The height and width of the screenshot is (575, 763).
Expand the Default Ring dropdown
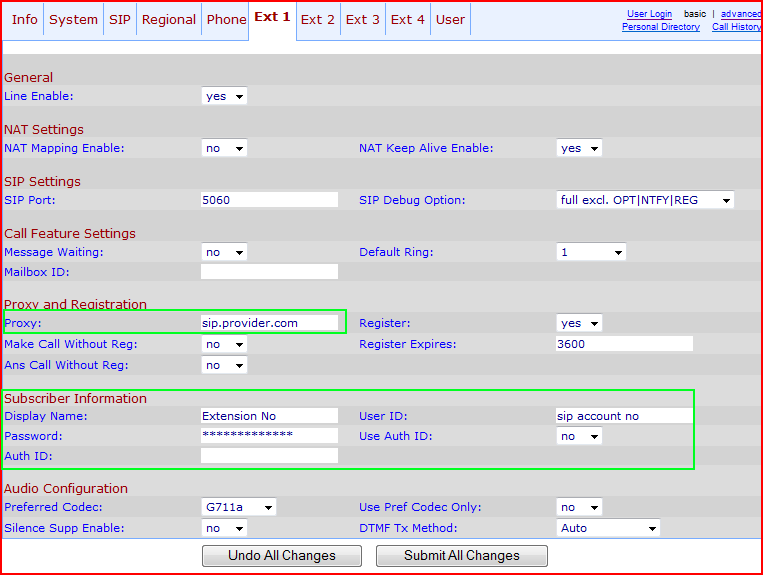coord(591,252)
